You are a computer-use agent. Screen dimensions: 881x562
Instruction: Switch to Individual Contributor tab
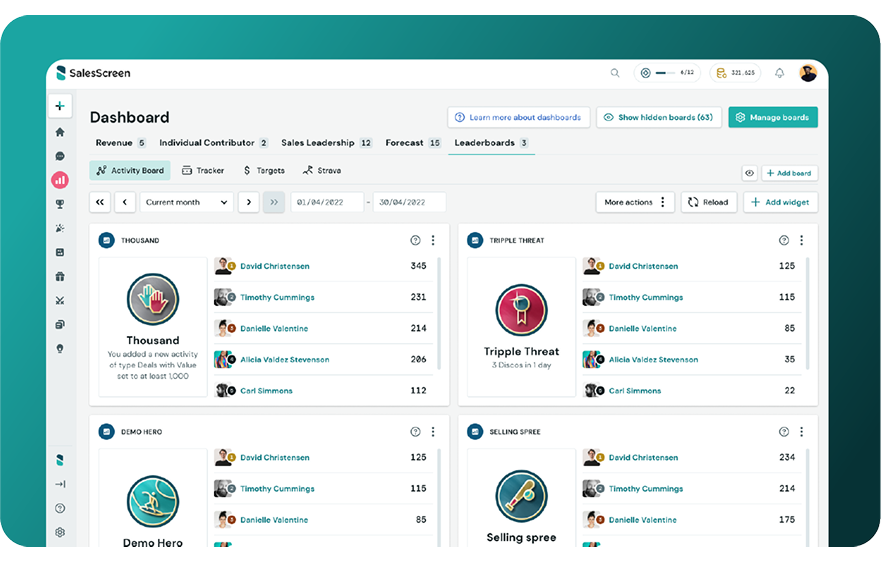tap(214, 143)
